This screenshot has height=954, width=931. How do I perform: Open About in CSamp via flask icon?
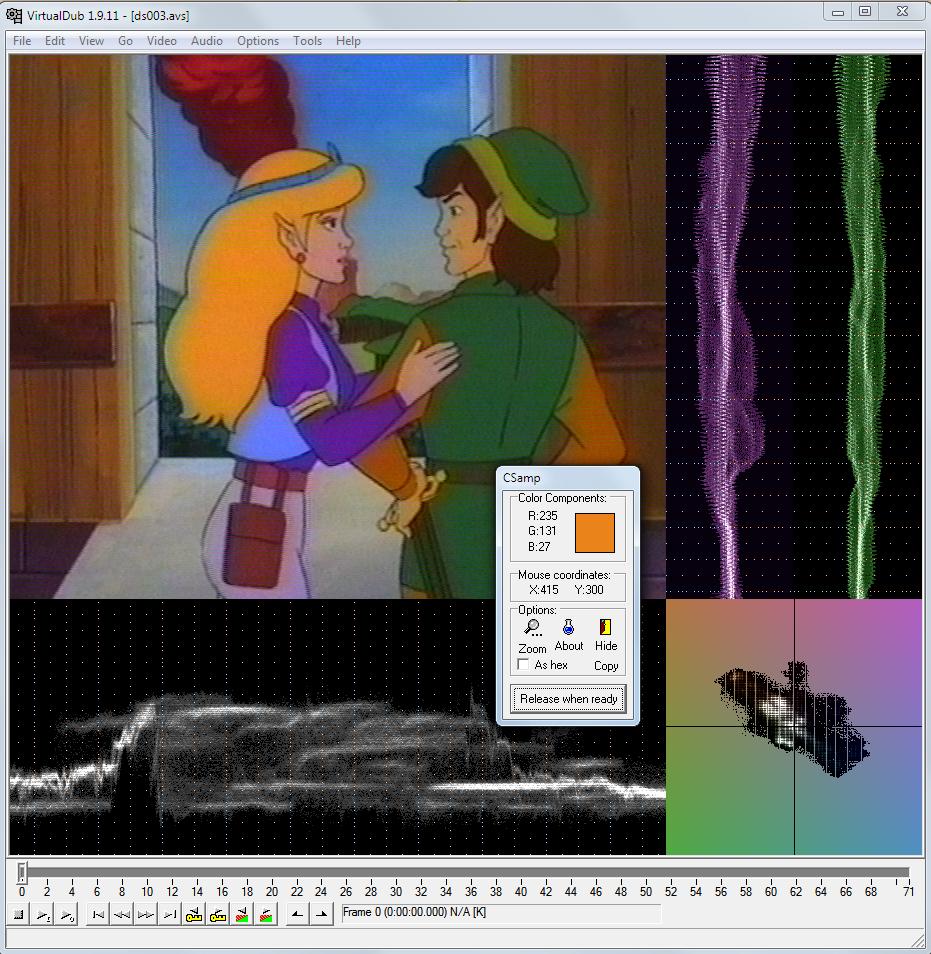(x=568, y=627)
